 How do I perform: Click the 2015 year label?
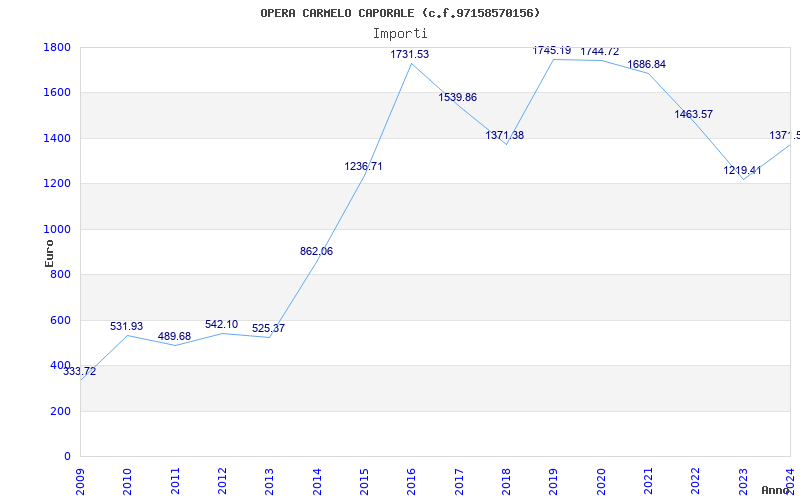364,482
